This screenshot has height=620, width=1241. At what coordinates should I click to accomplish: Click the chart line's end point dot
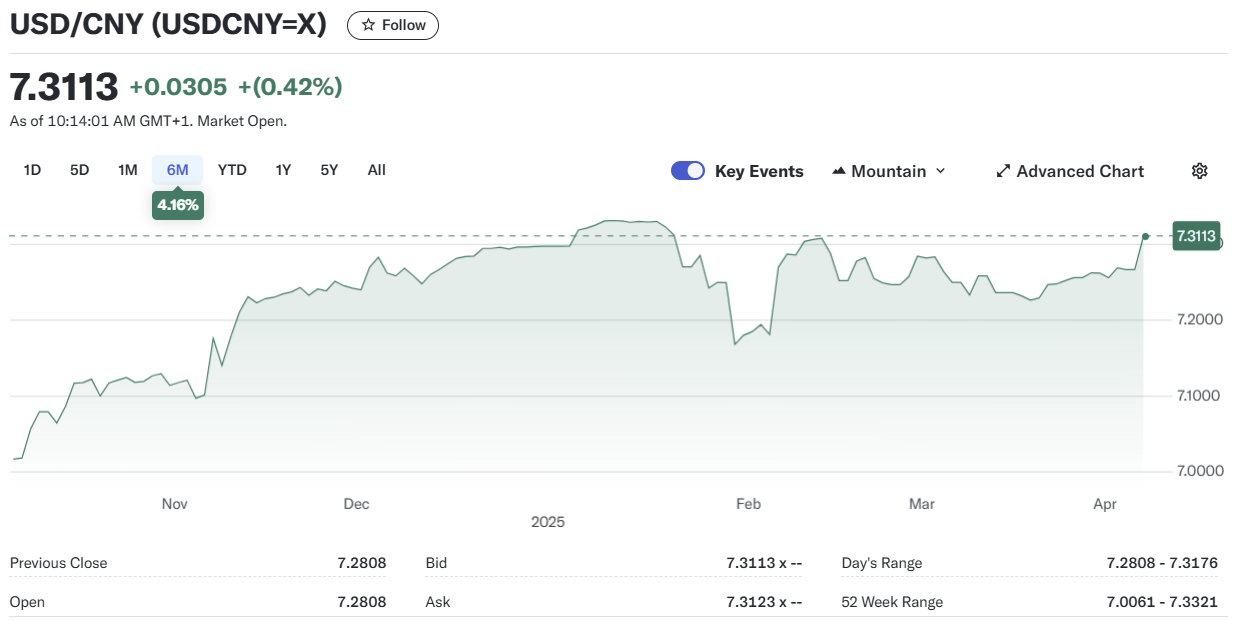click(1145, 236)
